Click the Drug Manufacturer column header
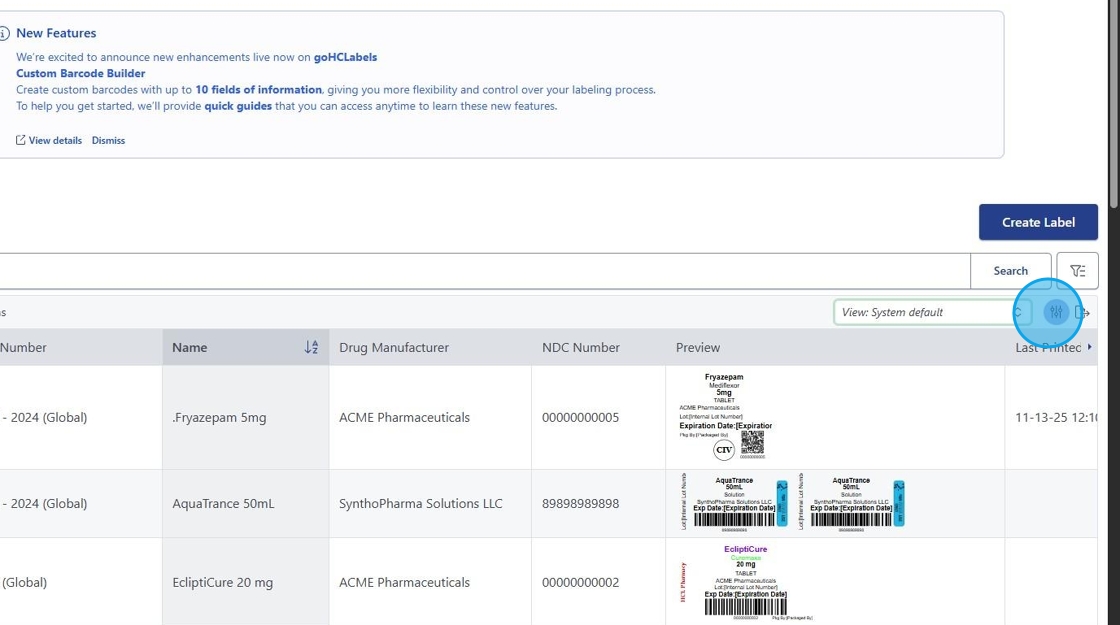1120x625 pixels. (430, 347)
